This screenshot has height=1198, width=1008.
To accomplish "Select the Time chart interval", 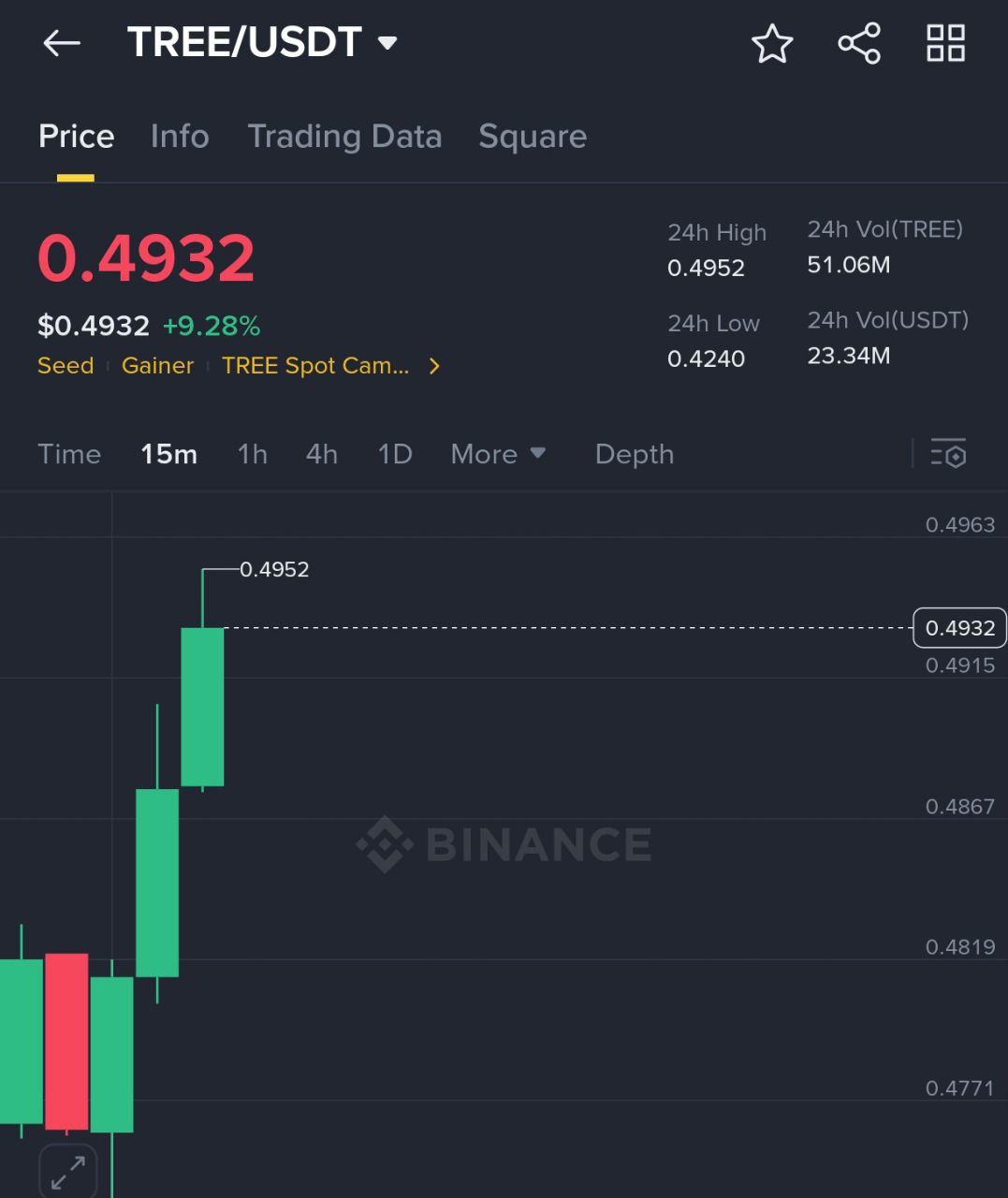I will [x=69, y=454].
